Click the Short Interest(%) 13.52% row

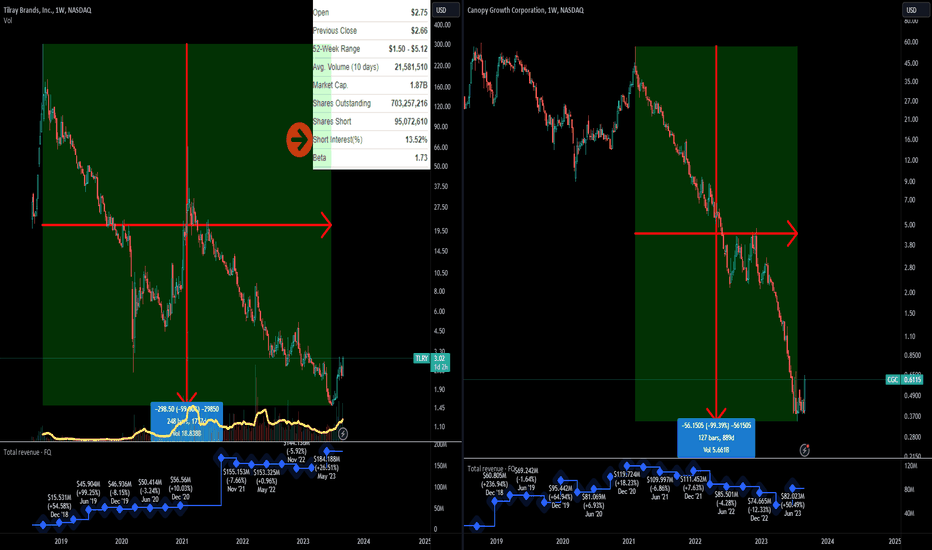371,139
